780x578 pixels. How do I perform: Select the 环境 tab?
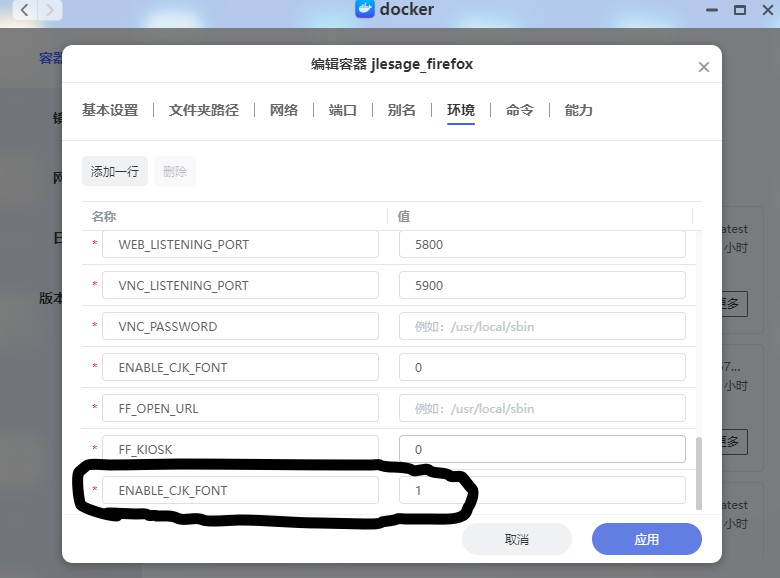(x=461, y=110)
